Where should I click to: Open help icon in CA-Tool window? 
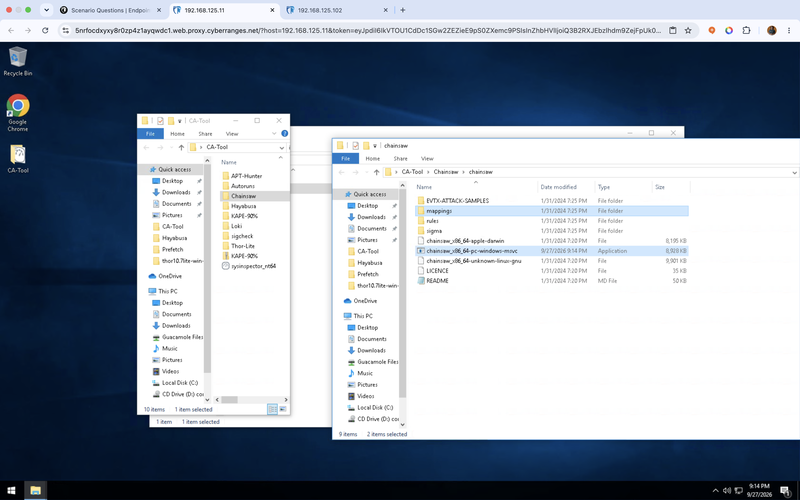point(285,134)
